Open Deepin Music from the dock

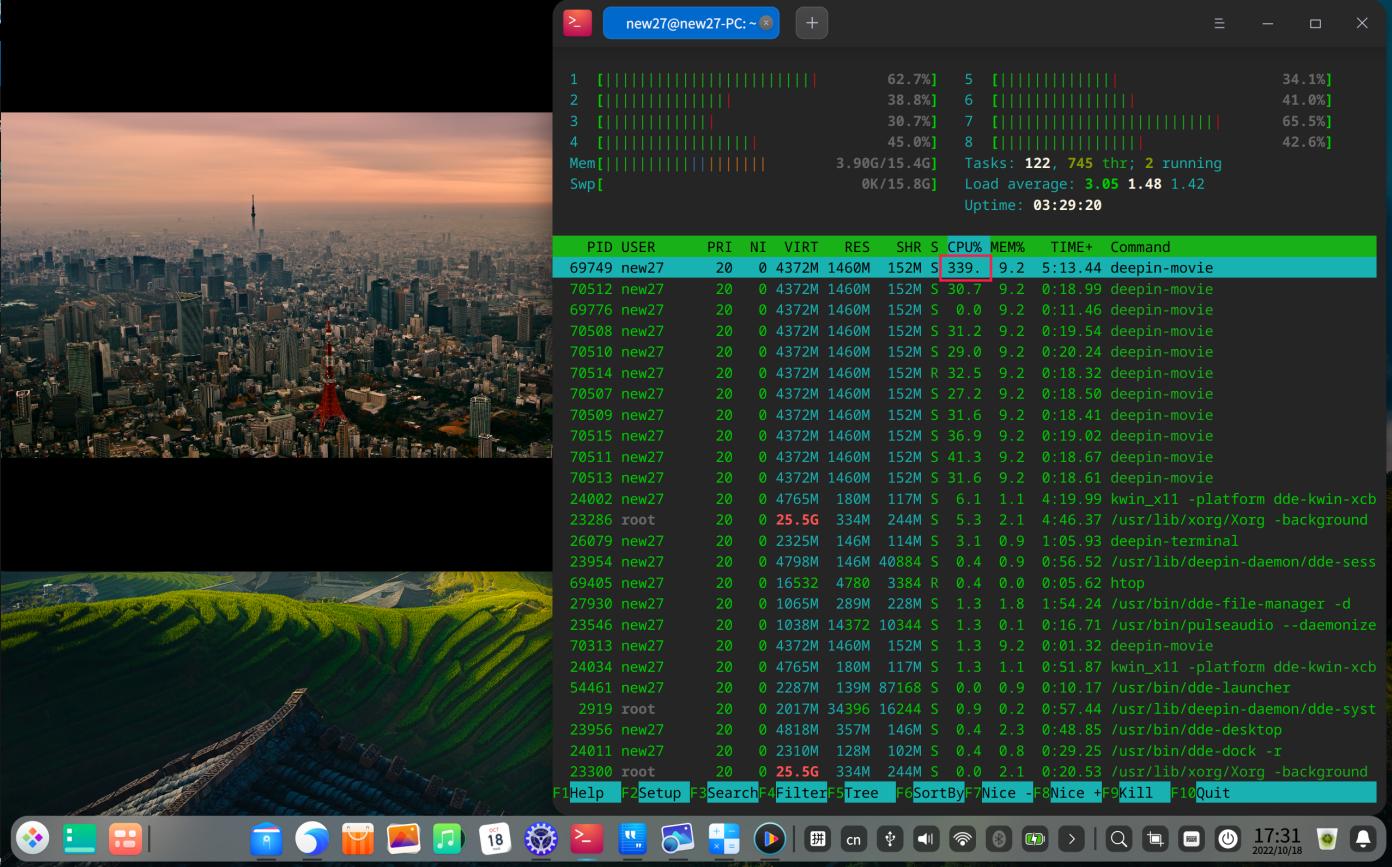click(448, 838)
